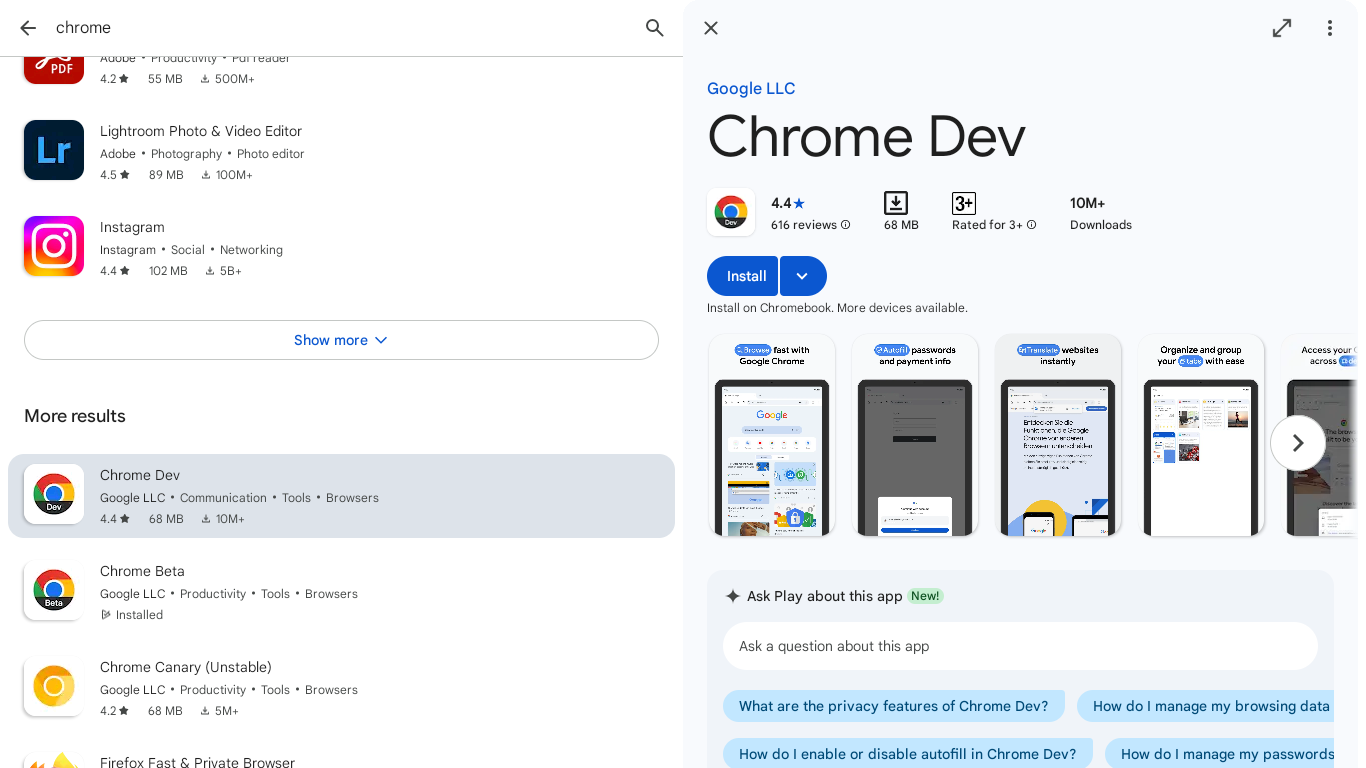
Task: Click Install on Chromebook note text
Action: 837,308
